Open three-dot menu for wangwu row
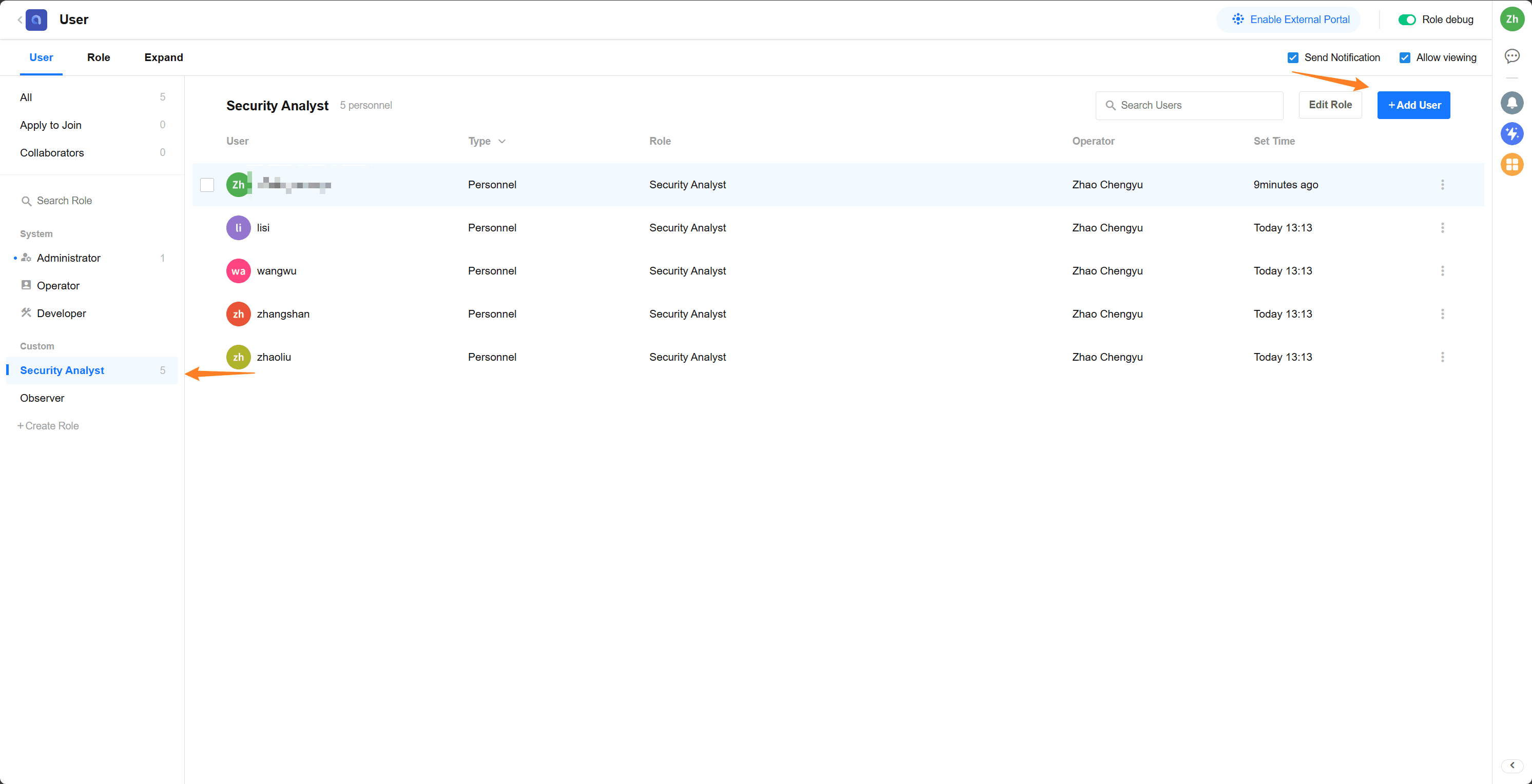This screenshot has width=1532, height=784. 1442,270
